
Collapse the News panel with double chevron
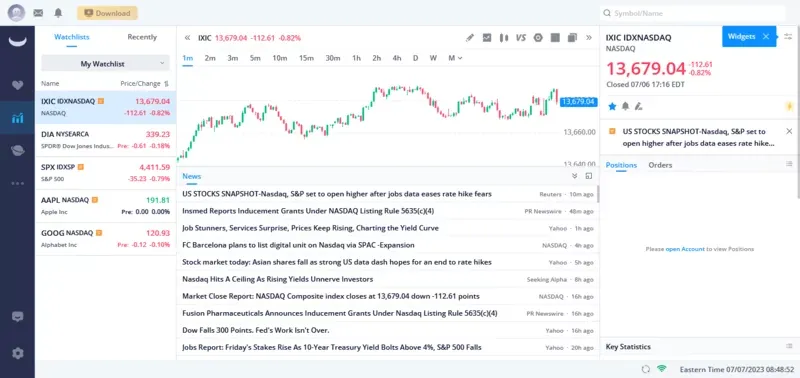[x=574, y=176]
